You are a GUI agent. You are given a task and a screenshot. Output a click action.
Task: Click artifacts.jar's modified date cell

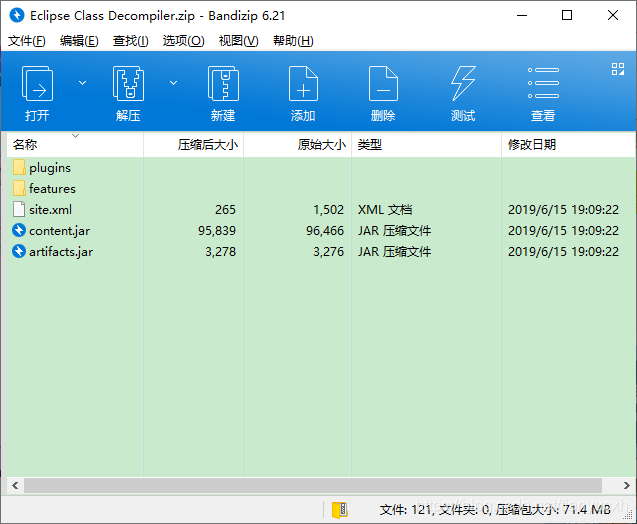(x=563, y=252)
